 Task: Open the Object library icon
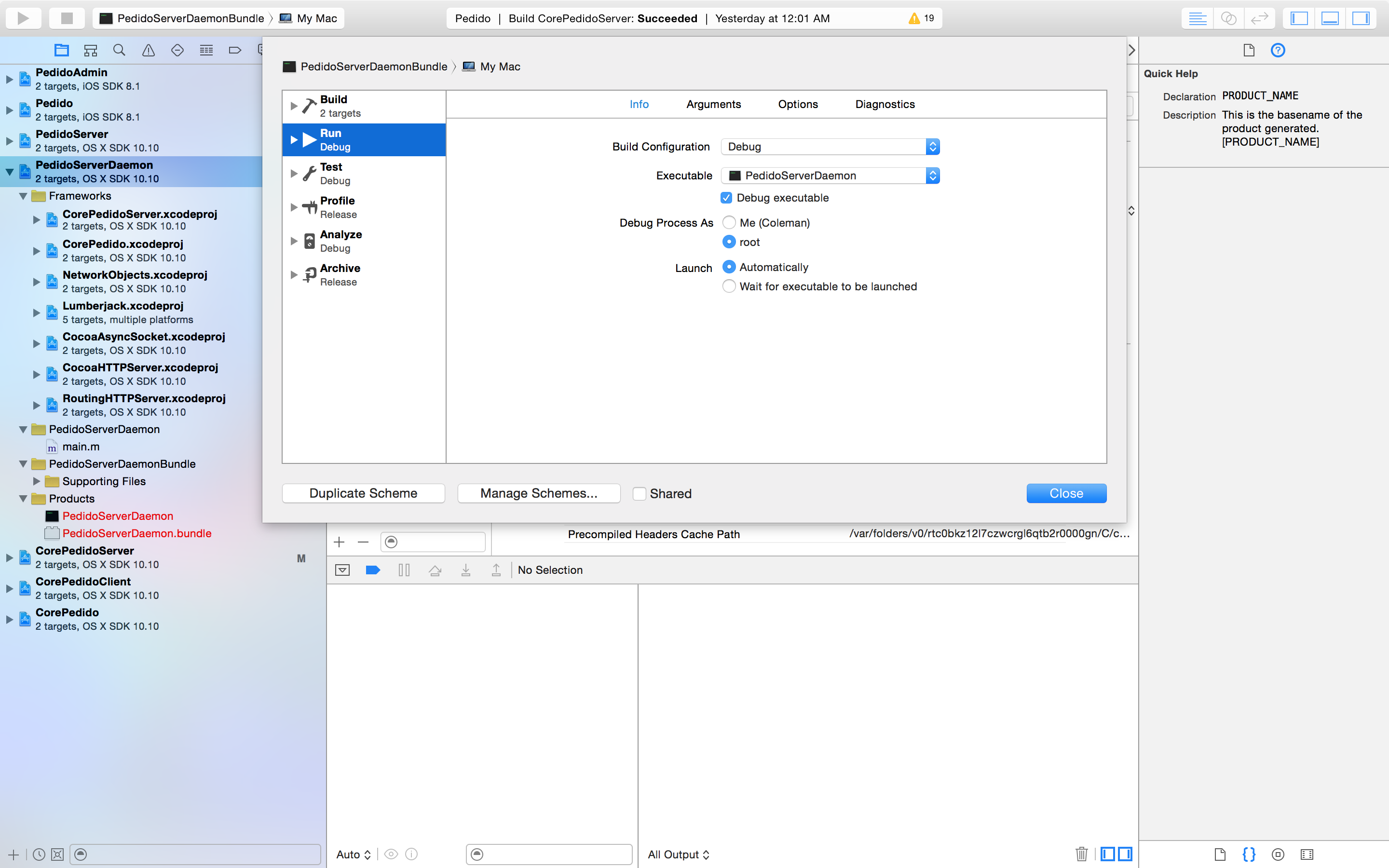click(x=1278, y=854)
